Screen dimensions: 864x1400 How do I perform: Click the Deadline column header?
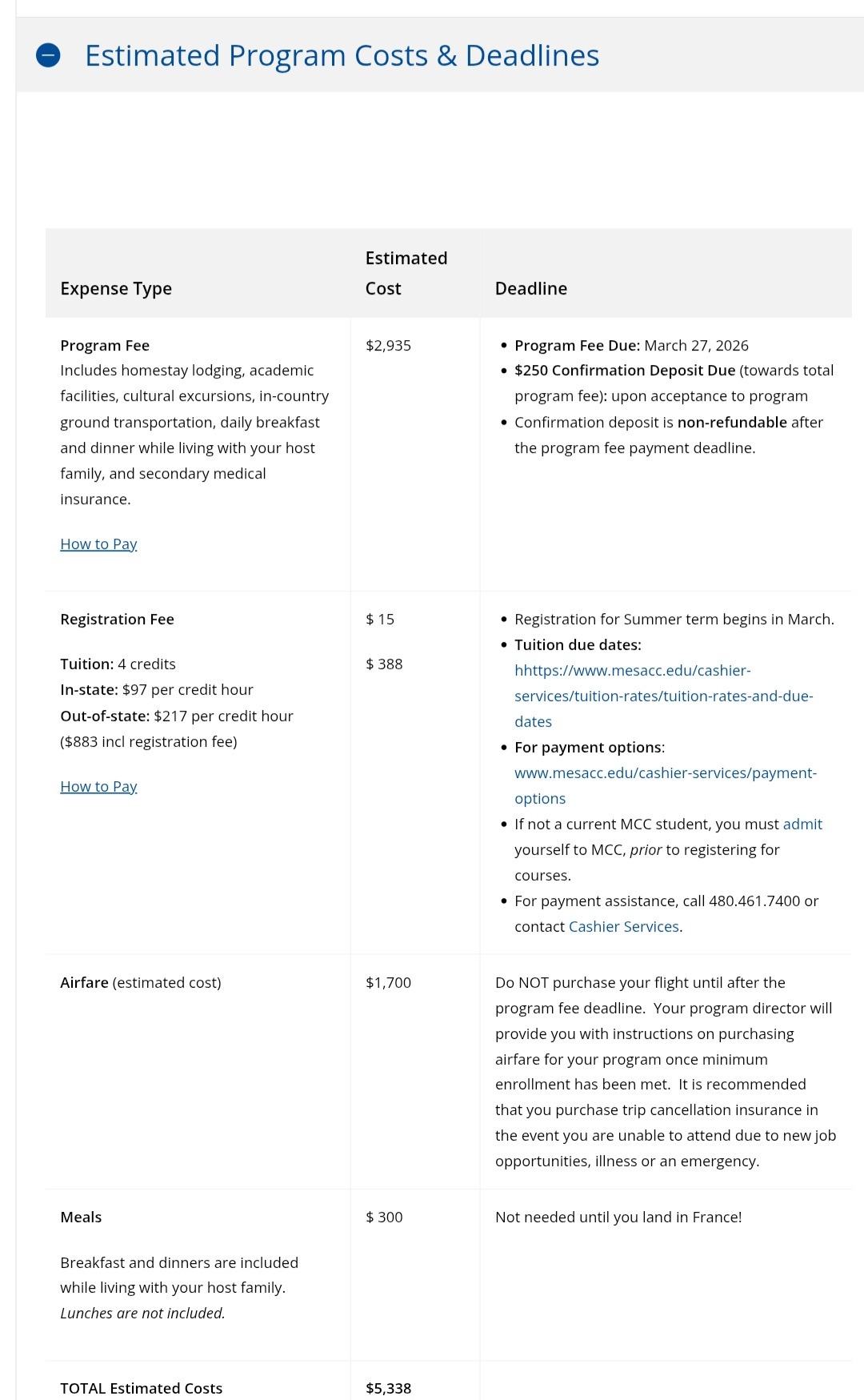[530, 289]
